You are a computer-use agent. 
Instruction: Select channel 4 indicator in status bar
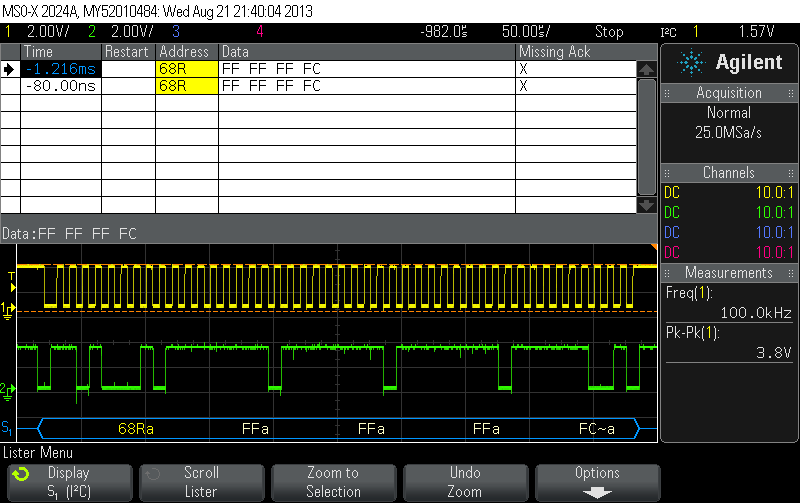[260, 32]
